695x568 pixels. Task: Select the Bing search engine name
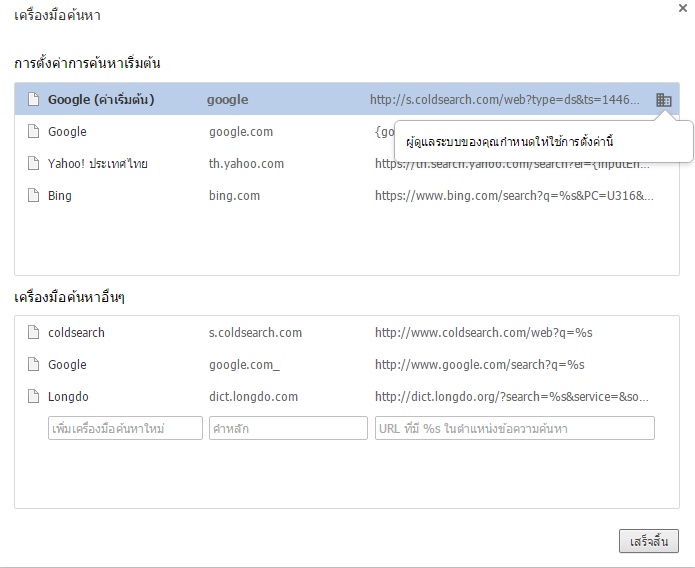point(60,196)
